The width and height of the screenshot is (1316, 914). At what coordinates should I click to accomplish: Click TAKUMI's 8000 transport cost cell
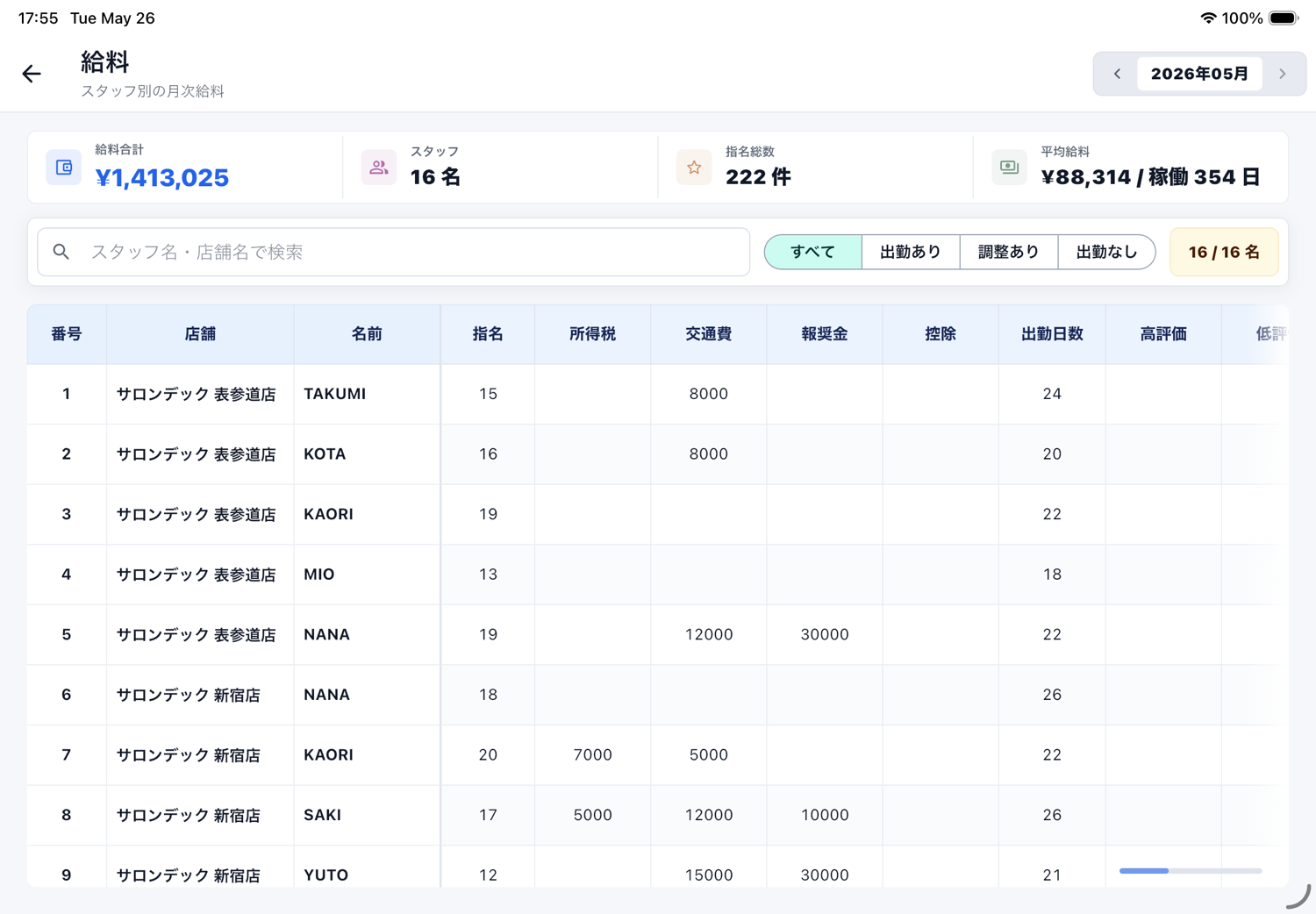pos(709,394)
